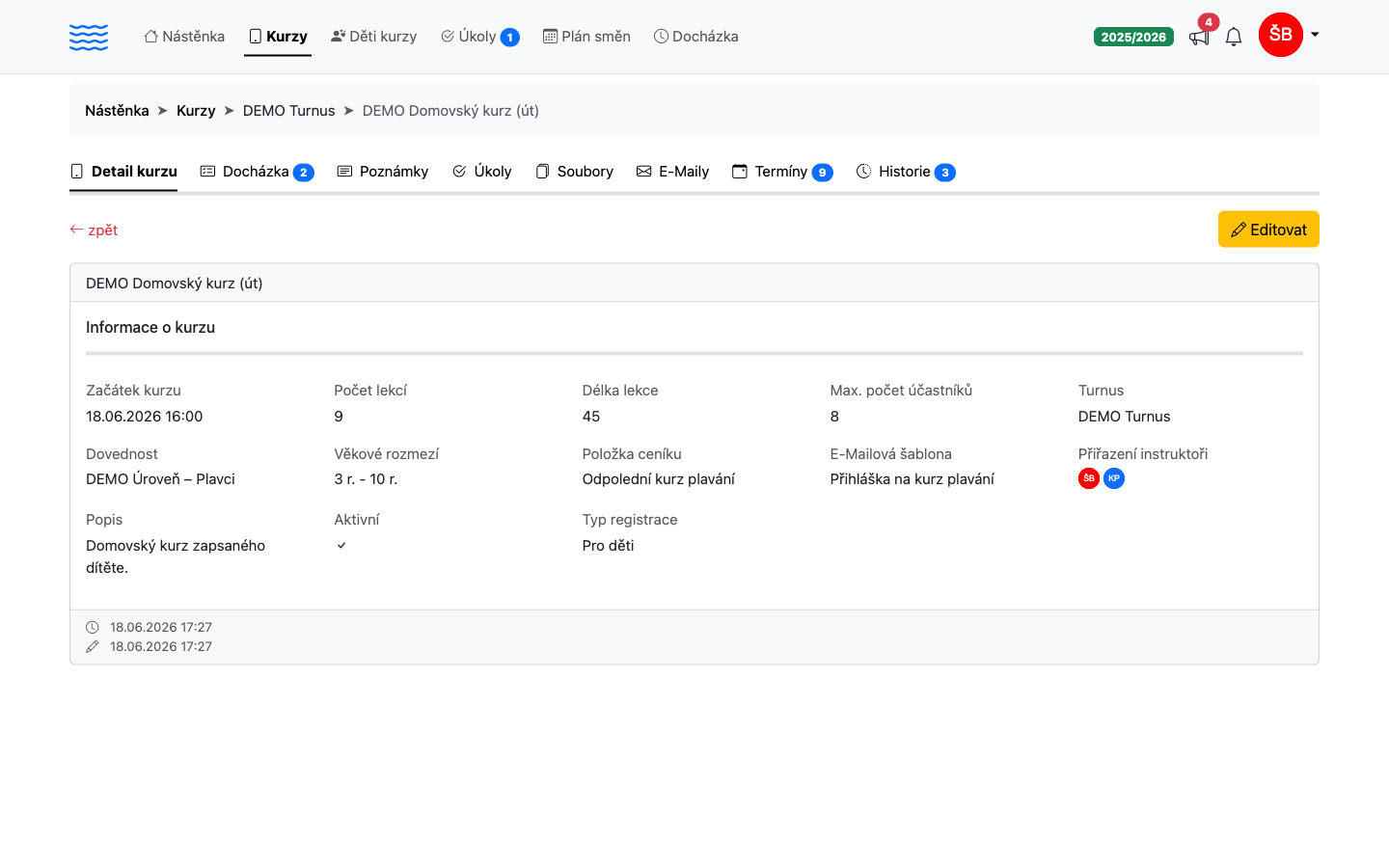The image size is (1389, 868).
Task: Switch to the Termíny tab
Action: (782, 172)
